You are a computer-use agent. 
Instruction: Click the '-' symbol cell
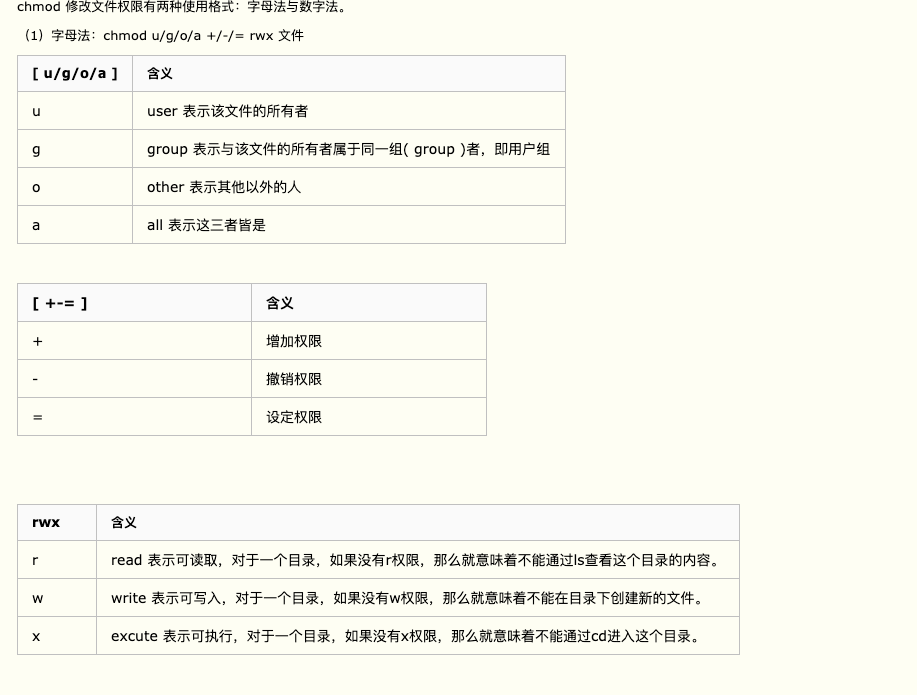tap(135, 379)
